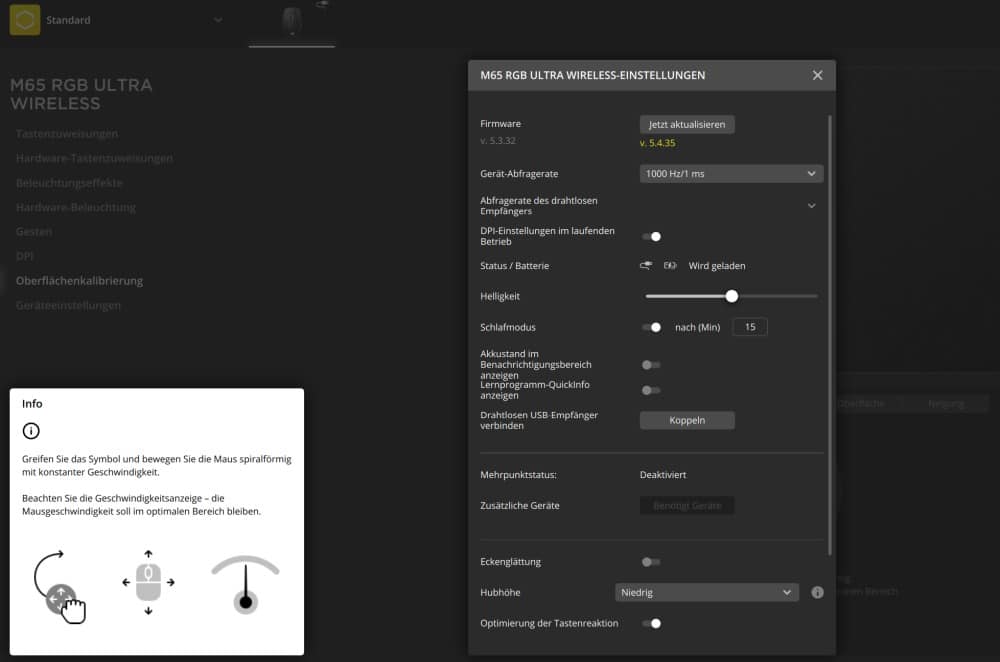Click the Jetzt aktualisieren firmware button
Screen dimensions: 1000x662
(x=687, y=124)
